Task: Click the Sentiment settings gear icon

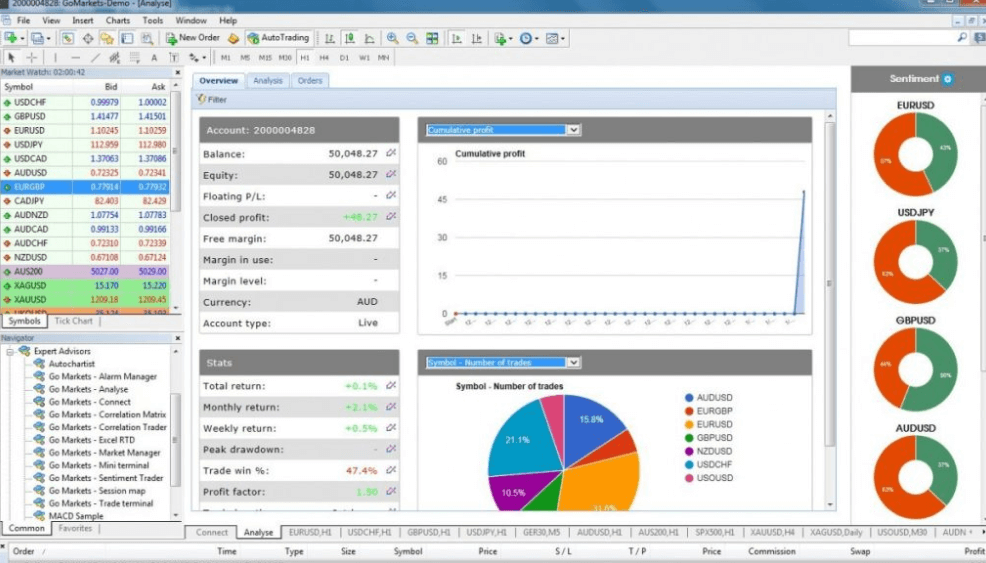Action: point(948,79)
